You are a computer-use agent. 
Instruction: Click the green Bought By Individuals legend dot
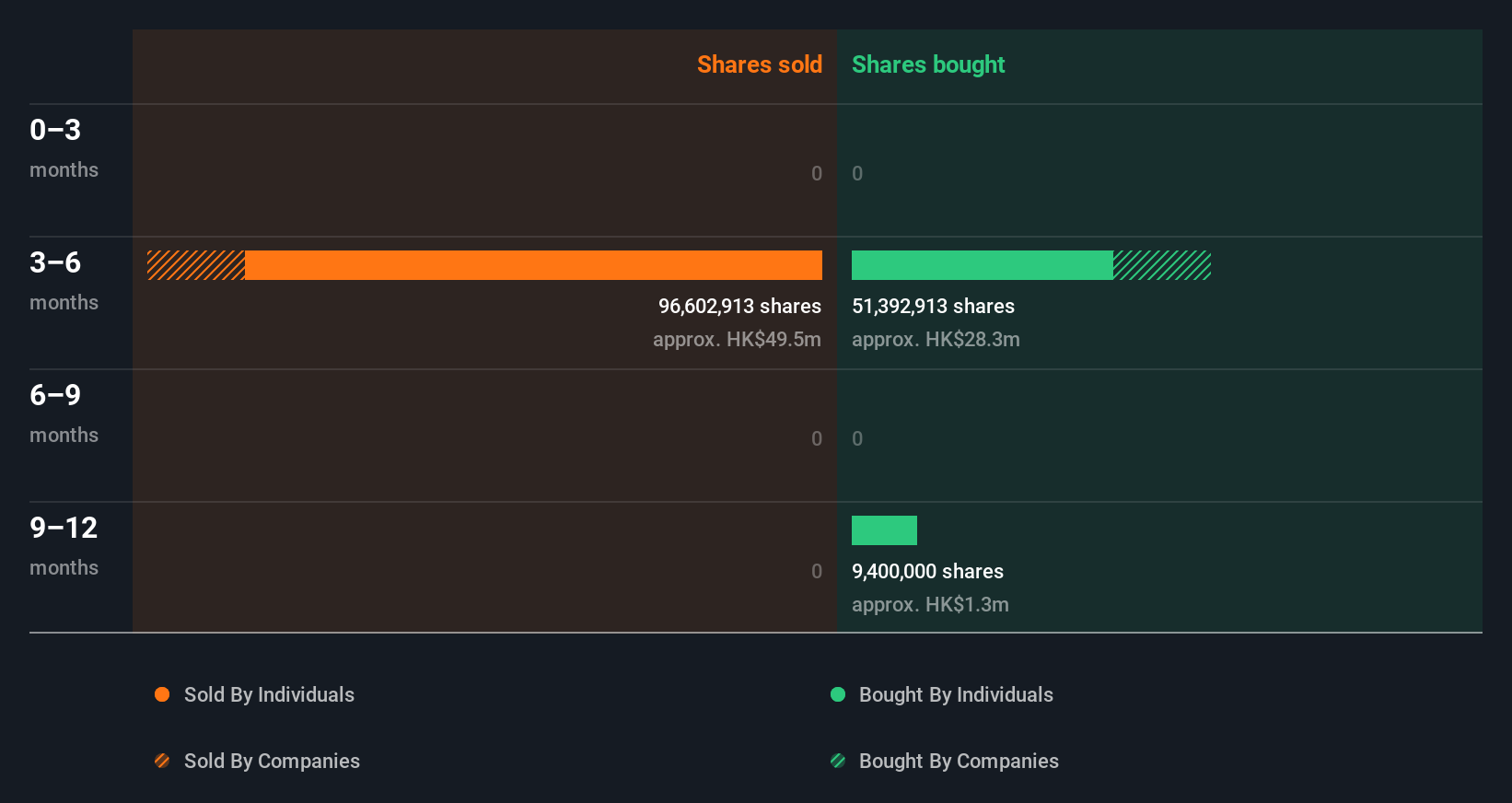coord(838,694)
